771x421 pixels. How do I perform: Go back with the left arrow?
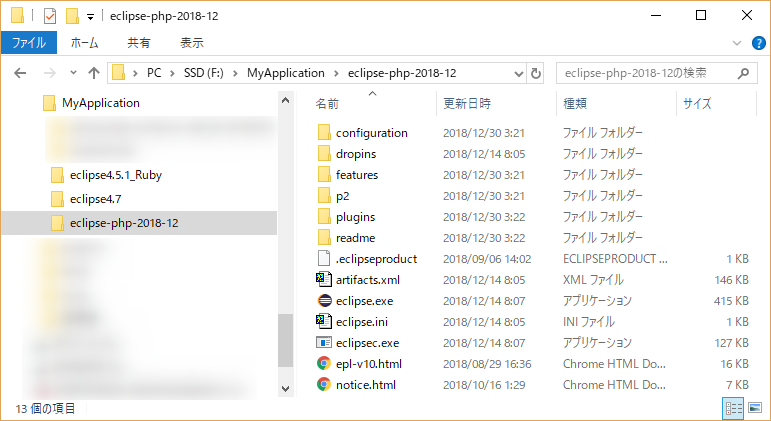(x=20, y=73)
